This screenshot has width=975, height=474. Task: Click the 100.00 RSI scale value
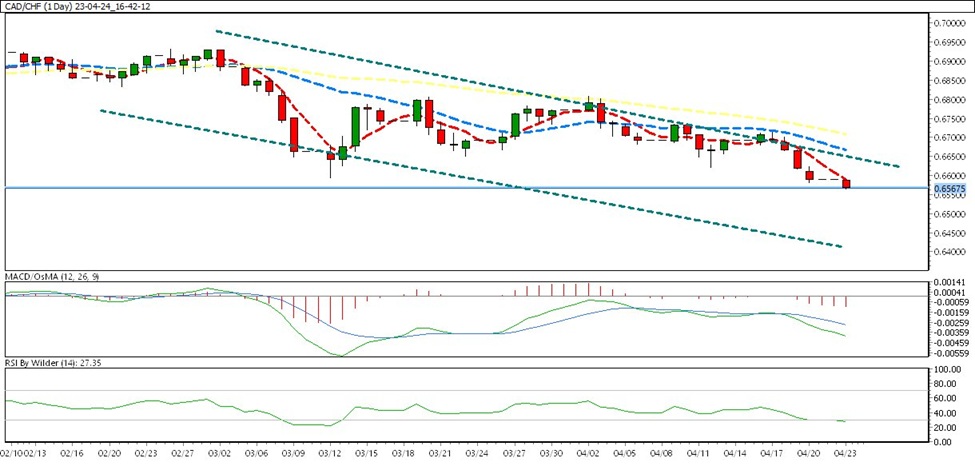coord(946,369)
